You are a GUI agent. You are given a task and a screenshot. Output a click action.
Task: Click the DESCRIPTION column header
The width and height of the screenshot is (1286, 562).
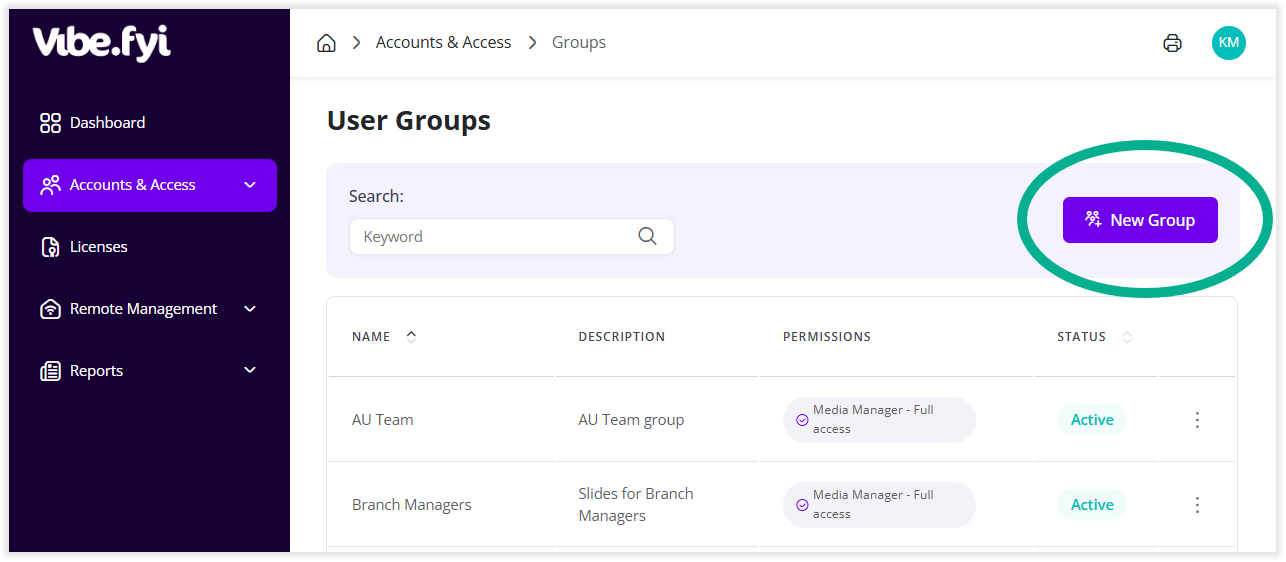622,337
